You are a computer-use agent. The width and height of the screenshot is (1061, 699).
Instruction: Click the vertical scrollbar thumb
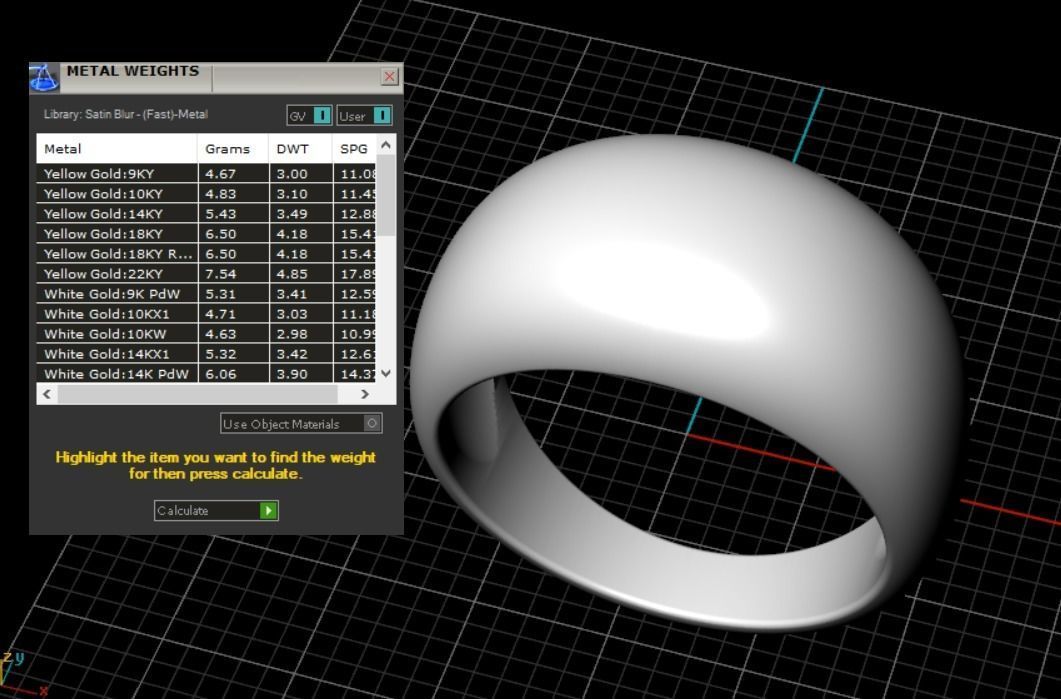386,196
